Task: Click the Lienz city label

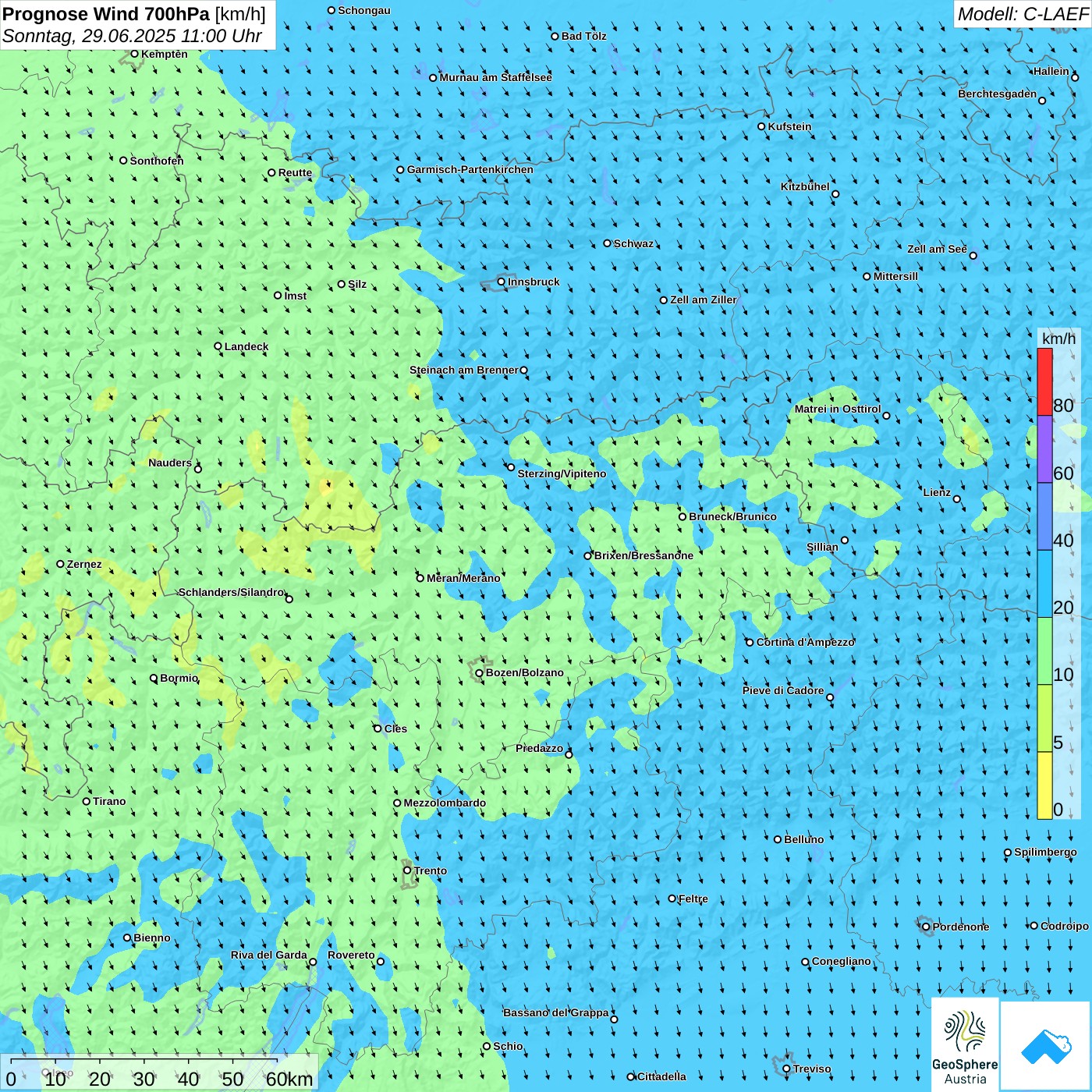Action: click(937, 492)
